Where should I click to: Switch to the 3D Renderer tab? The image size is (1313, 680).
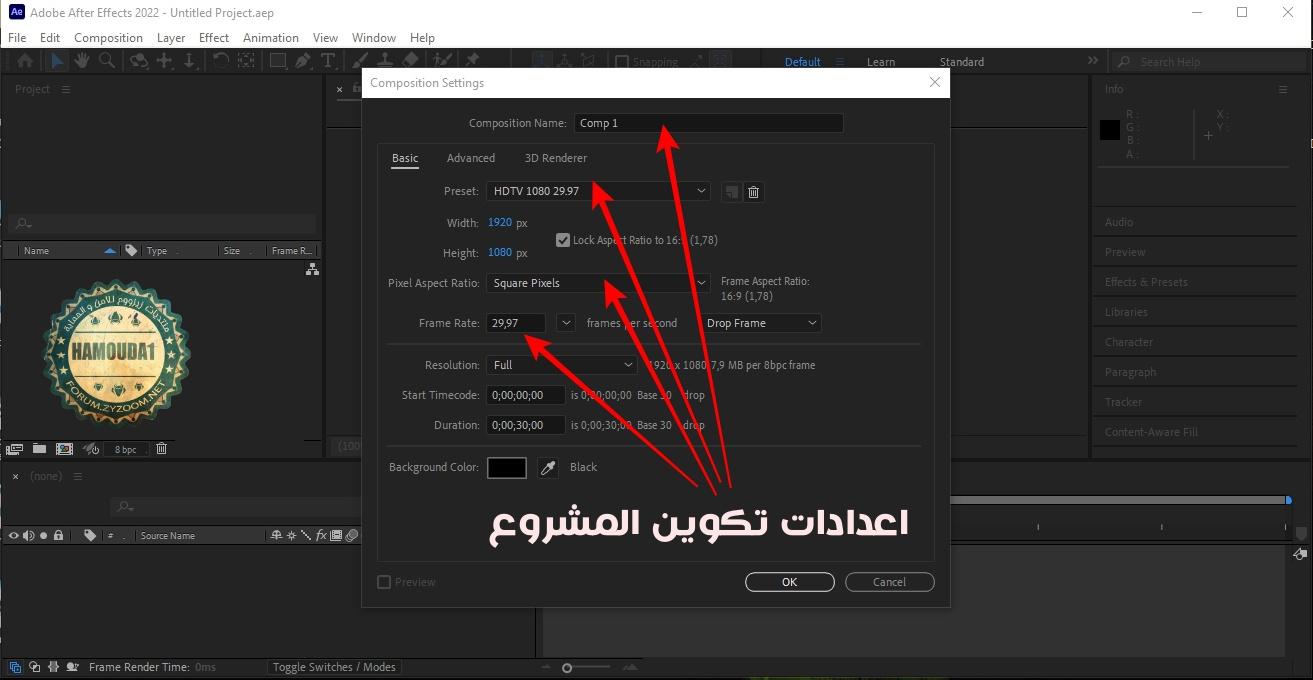pos(556,158)
